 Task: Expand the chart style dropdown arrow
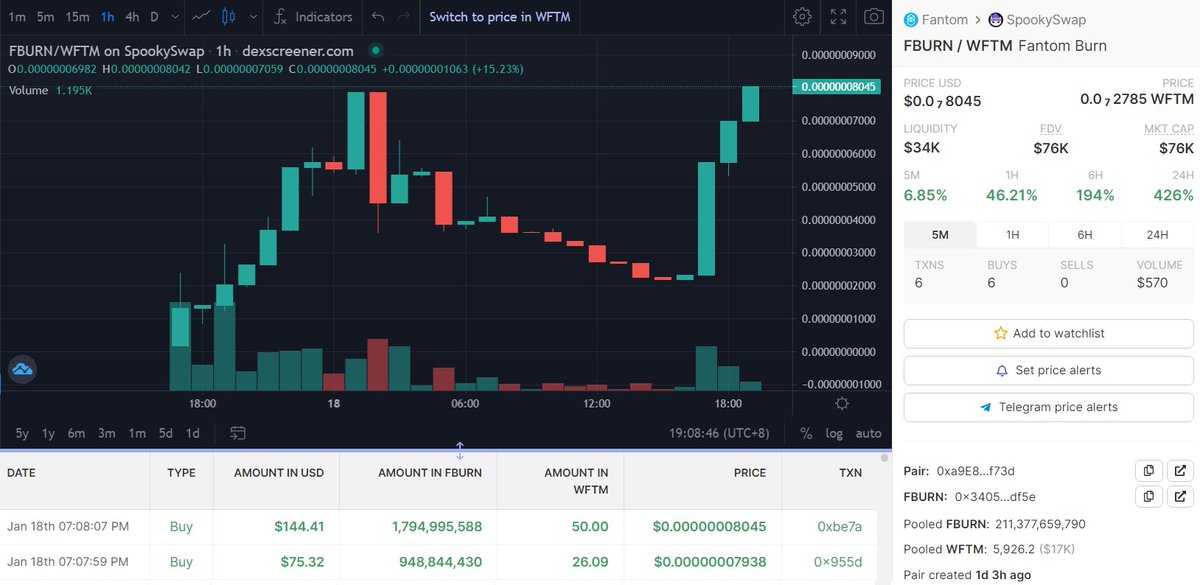coord(252,17)
